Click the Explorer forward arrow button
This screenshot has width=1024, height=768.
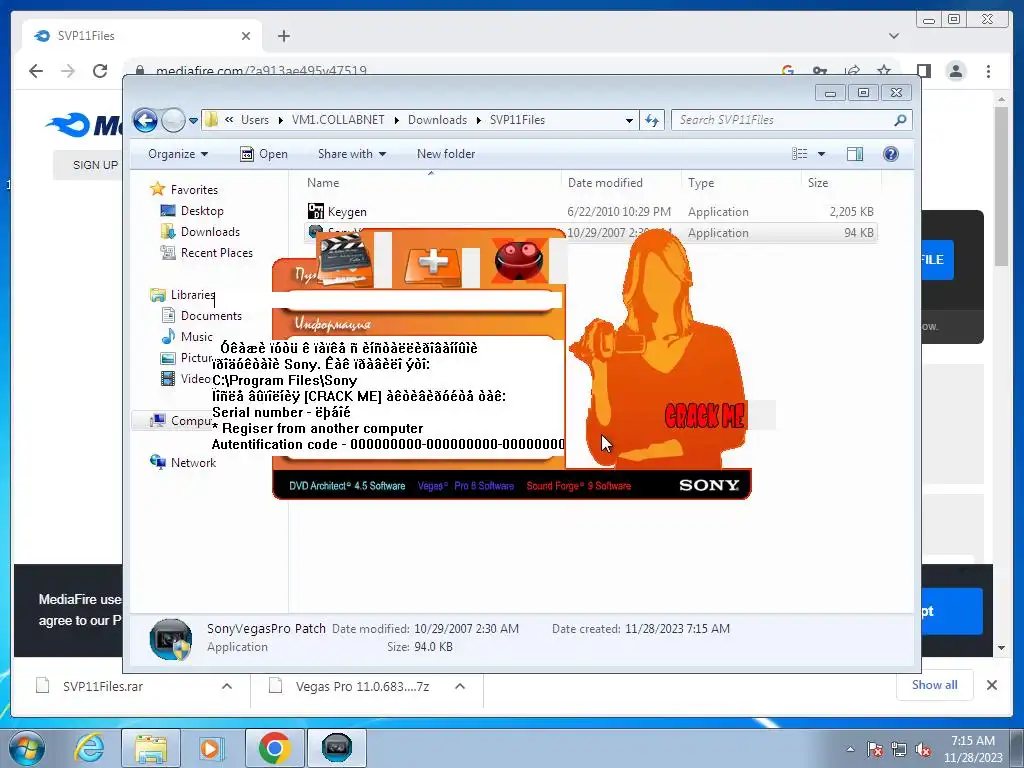click(173, 120)
